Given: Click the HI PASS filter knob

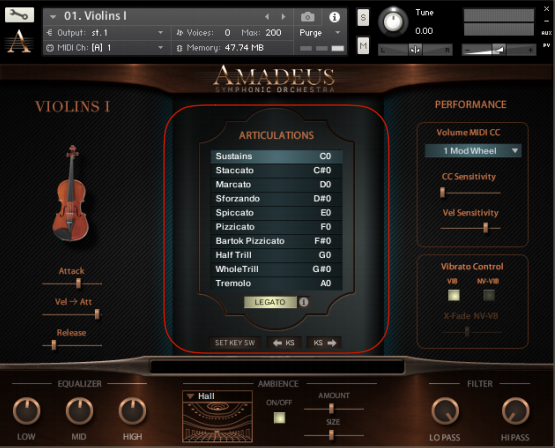Looking at the screenshot, I should point(516,411).
